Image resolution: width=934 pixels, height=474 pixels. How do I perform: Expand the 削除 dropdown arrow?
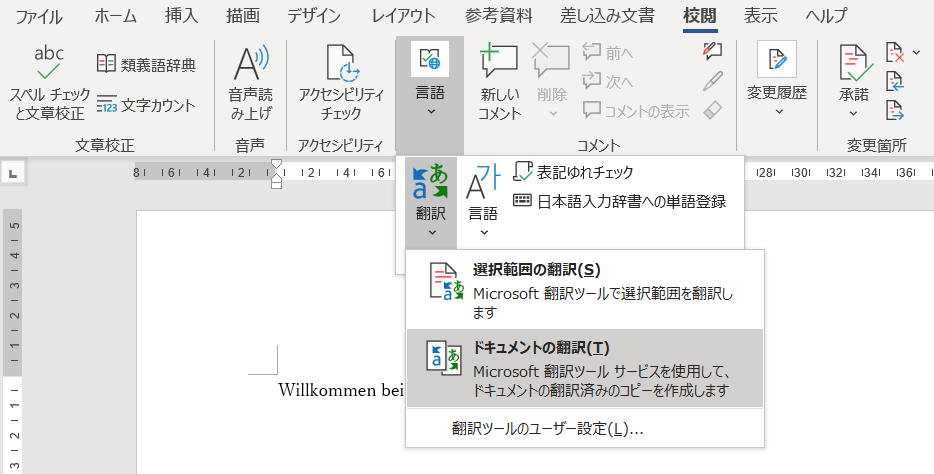pos(552,113)
